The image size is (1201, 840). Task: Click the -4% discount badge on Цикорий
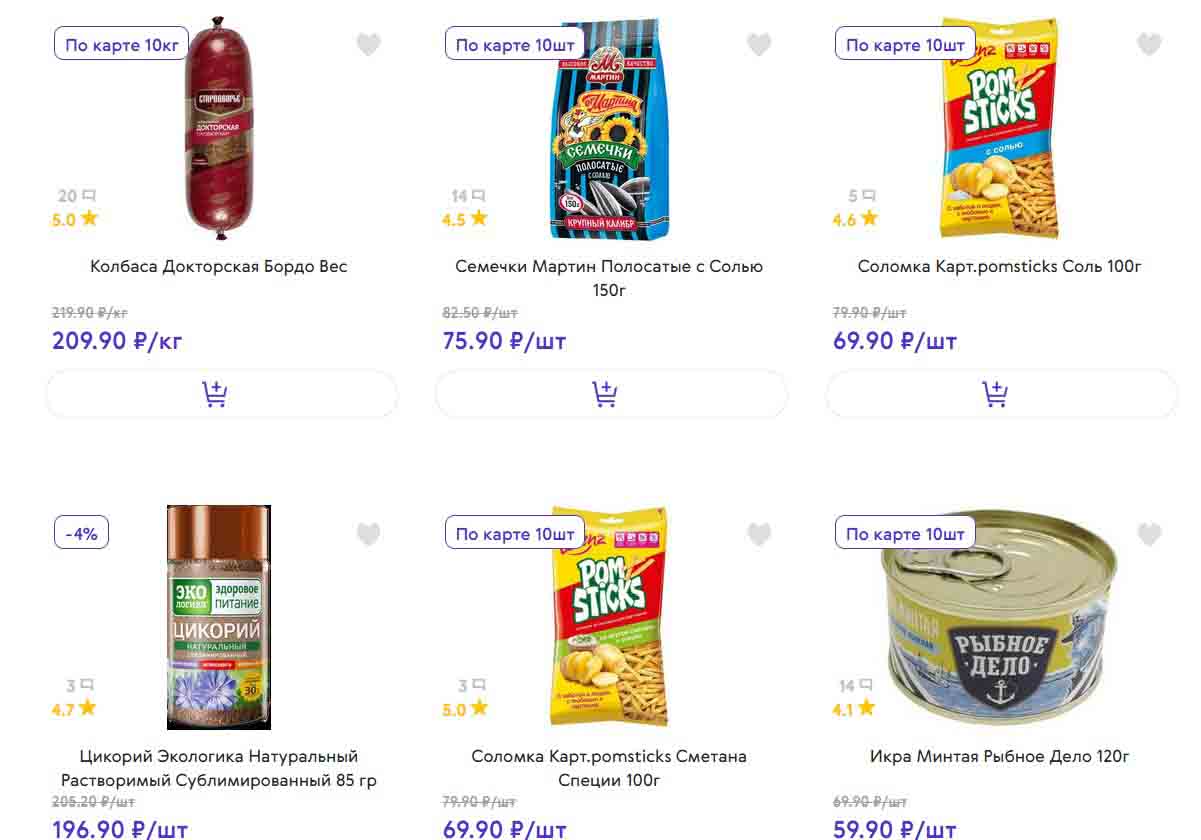81,534
